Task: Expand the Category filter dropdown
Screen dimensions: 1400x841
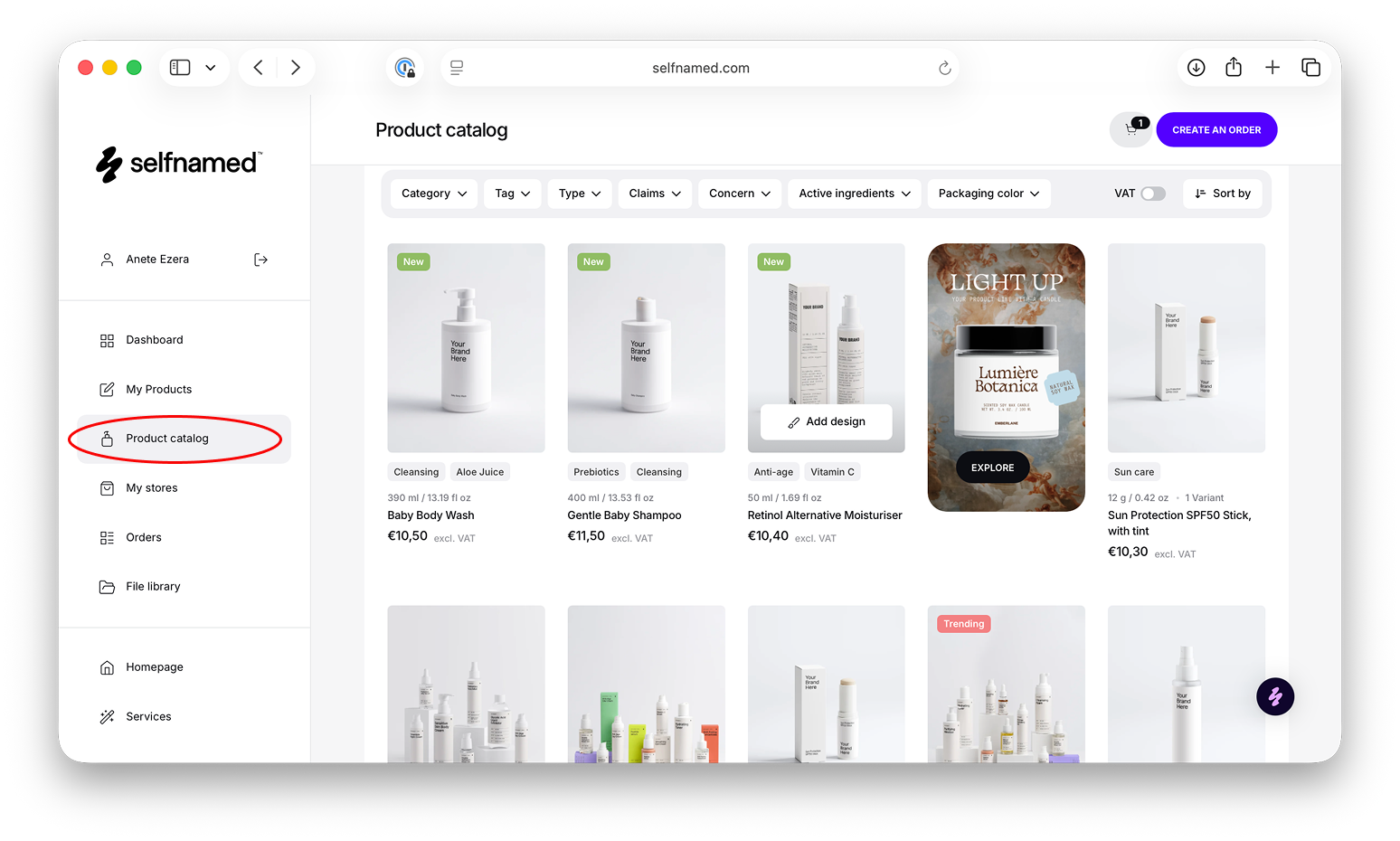Action: (434, 194)
